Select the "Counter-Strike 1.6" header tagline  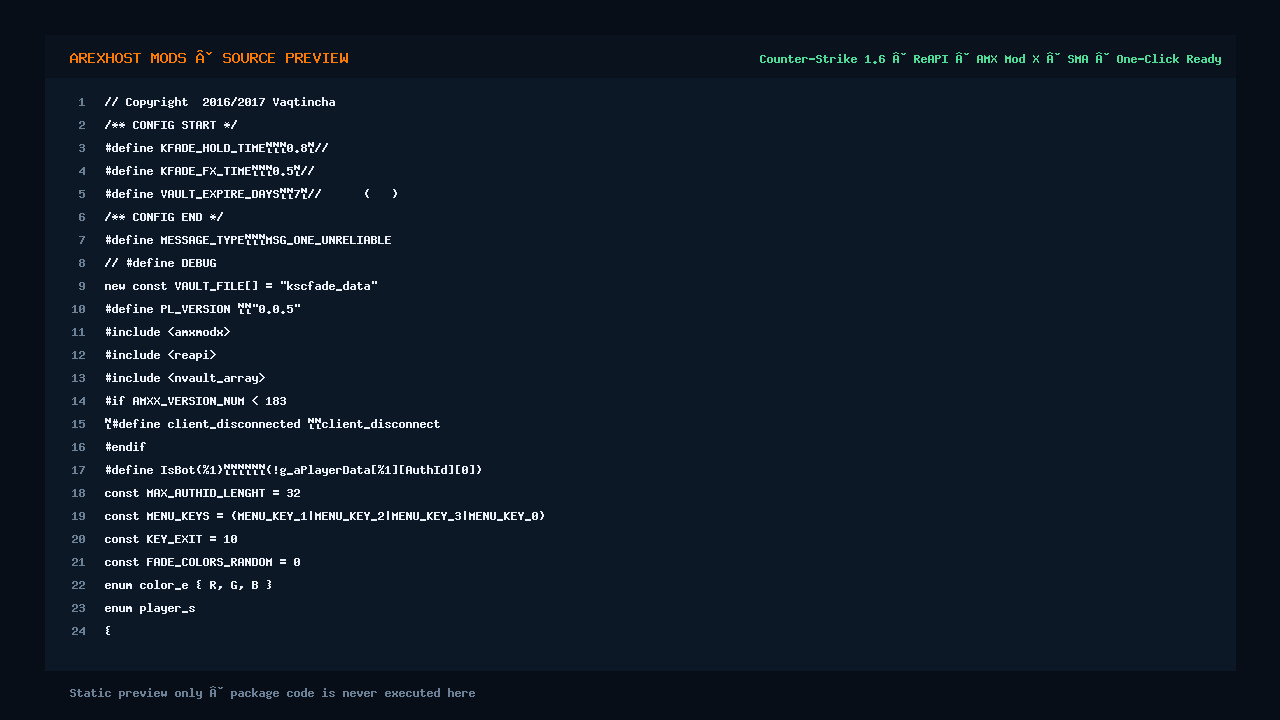coord(990,59)
